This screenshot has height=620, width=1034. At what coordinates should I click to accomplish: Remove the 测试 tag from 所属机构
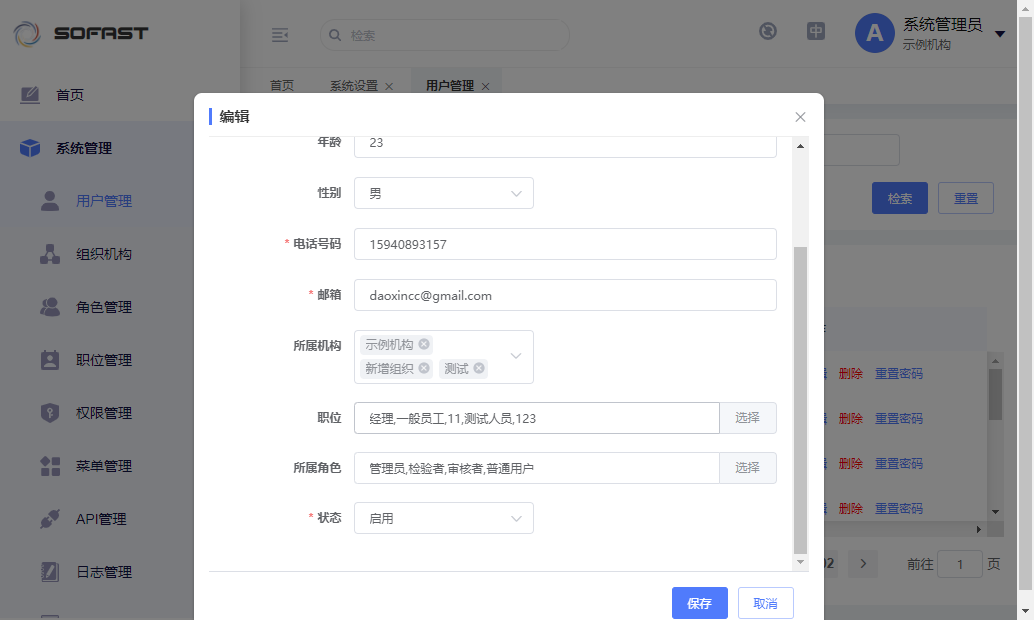point(479,368)
